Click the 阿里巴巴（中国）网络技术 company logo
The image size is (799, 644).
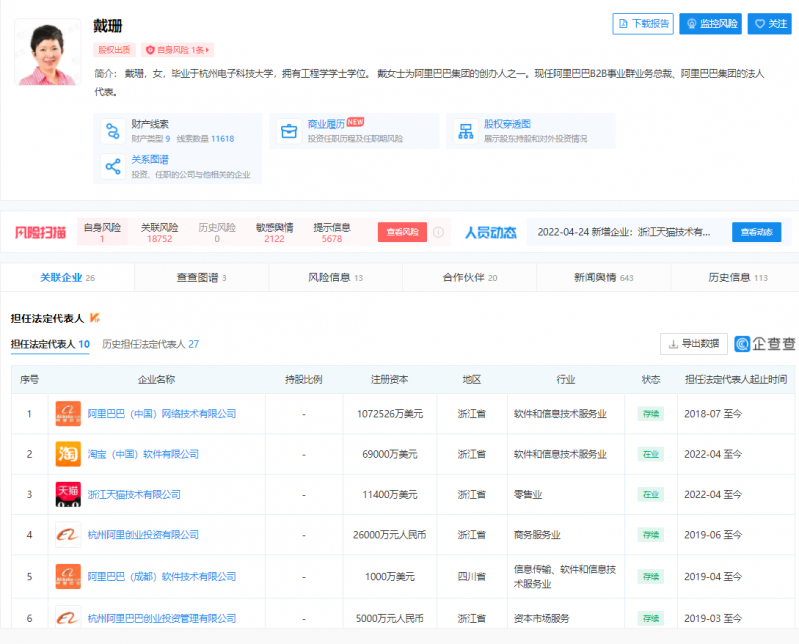point(68,414)
